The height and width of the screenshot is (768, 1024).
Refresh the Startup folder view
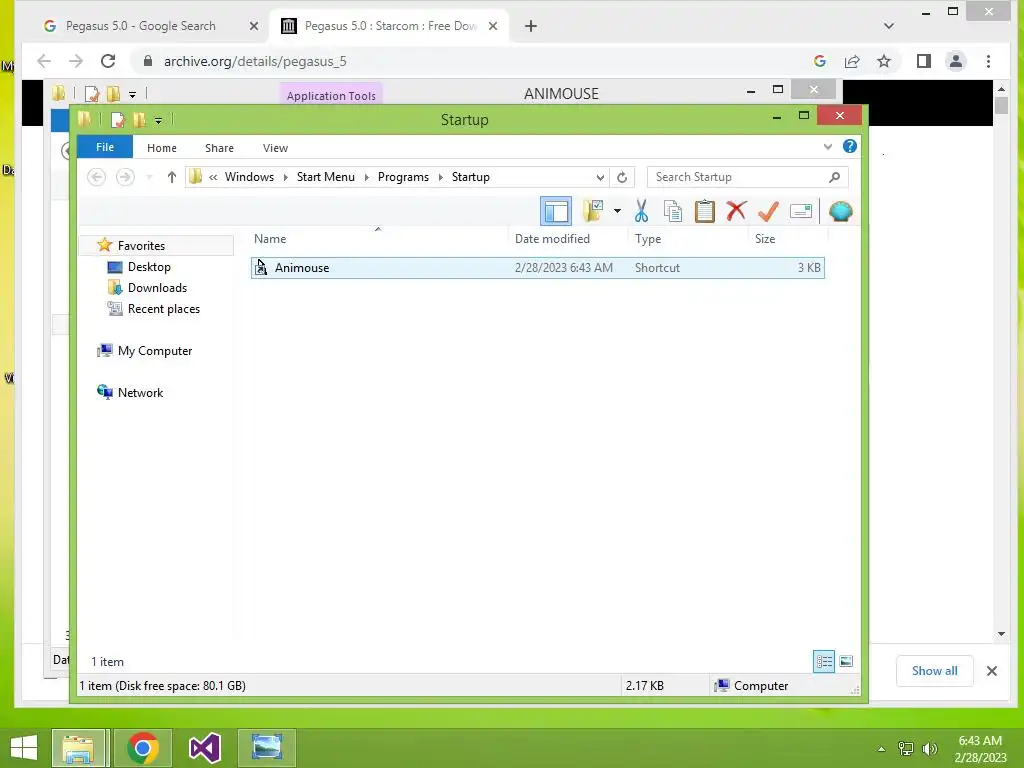622,177
